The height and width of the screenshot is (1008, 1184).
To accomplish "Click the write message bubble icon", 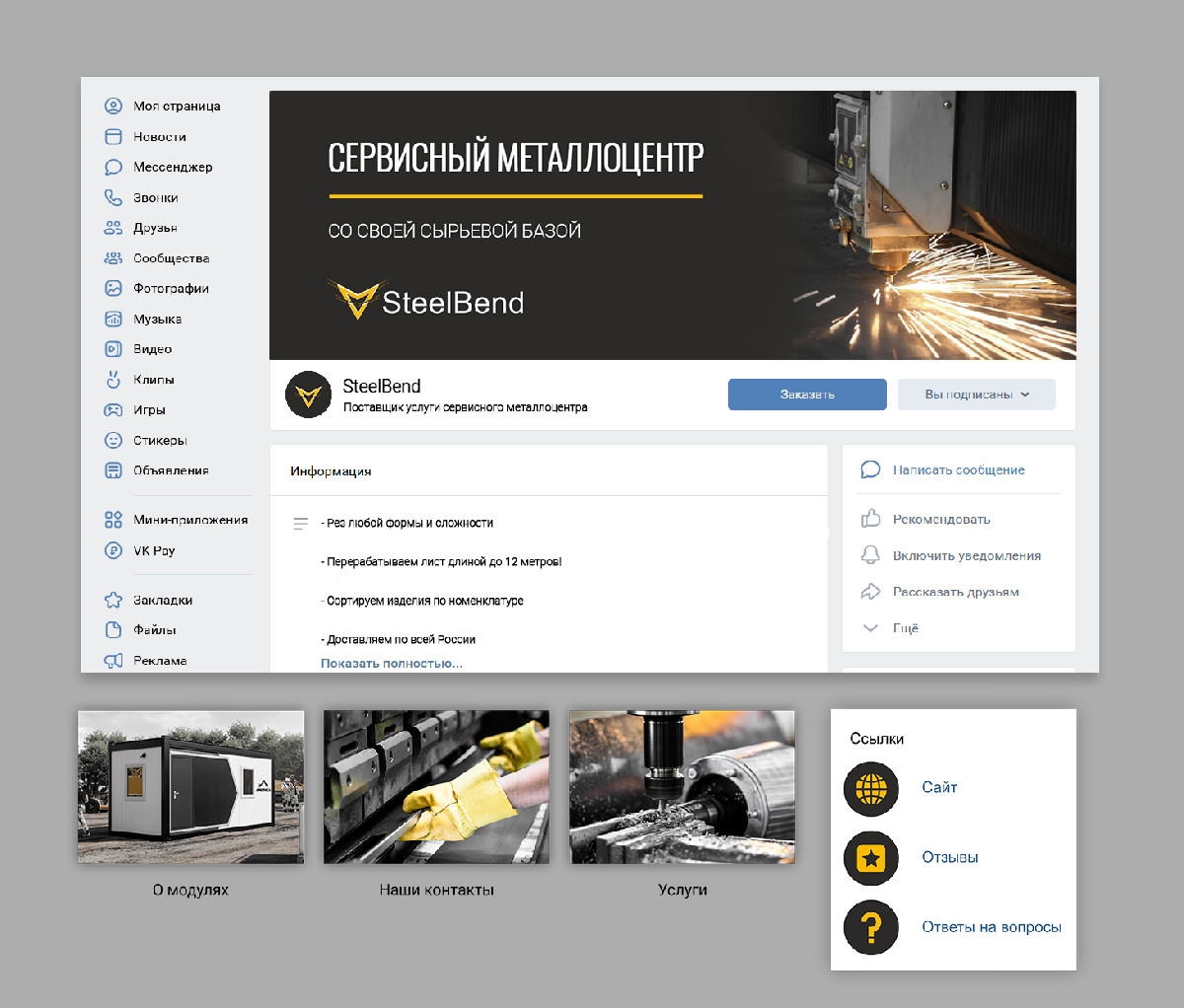I will pos(870,469).
